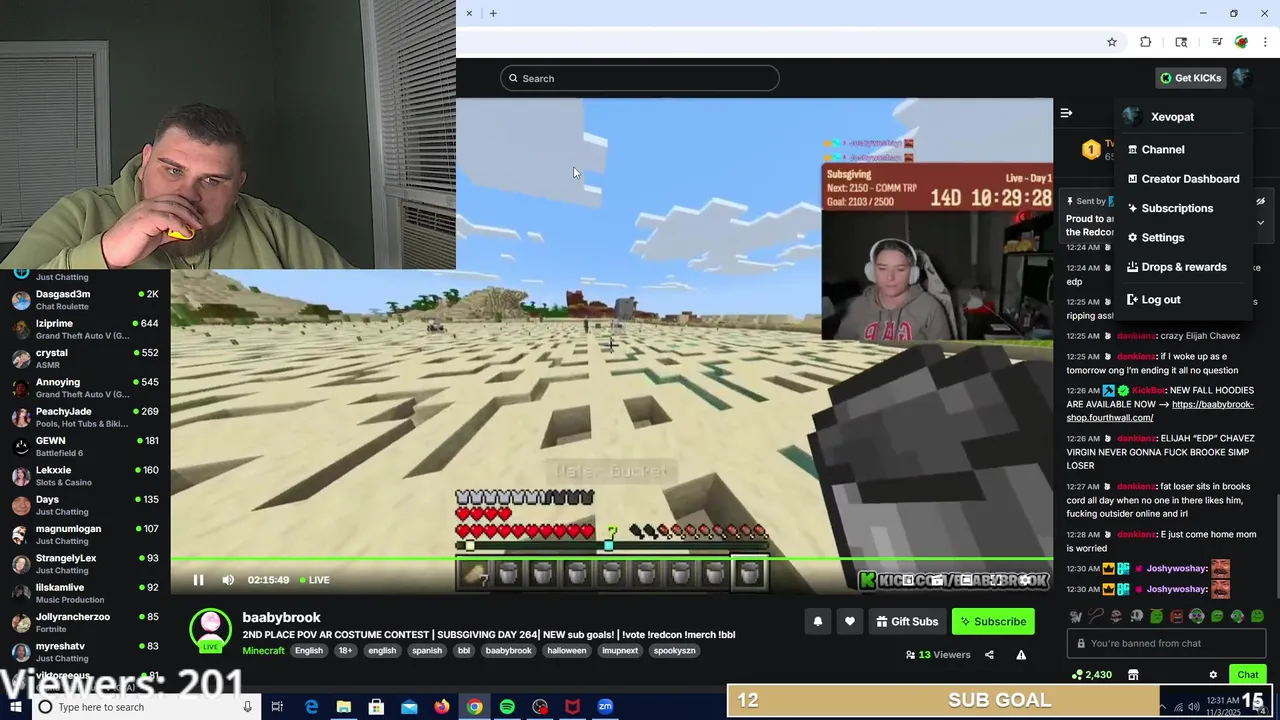Bookmark this page with the star icon
Viewport: 1280px width, 720px height.
(1111, 42)
